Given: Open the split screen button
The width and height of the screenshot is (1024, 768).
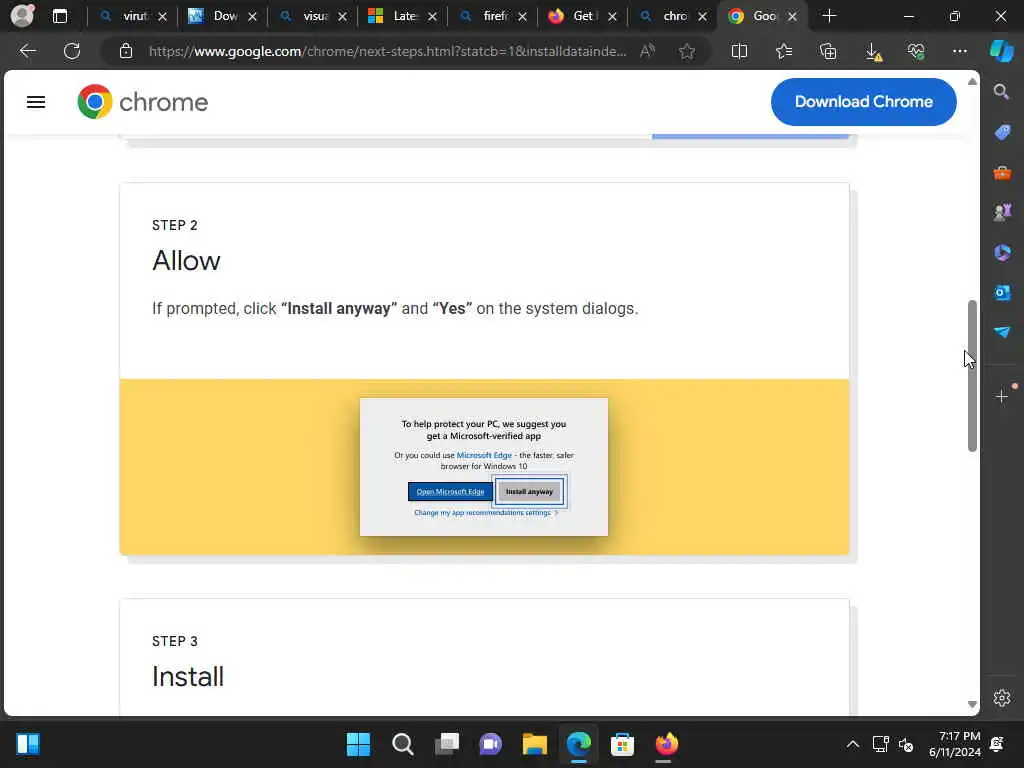Looking at the screenshot, I should pyautogui.click(x=739, y=51).
